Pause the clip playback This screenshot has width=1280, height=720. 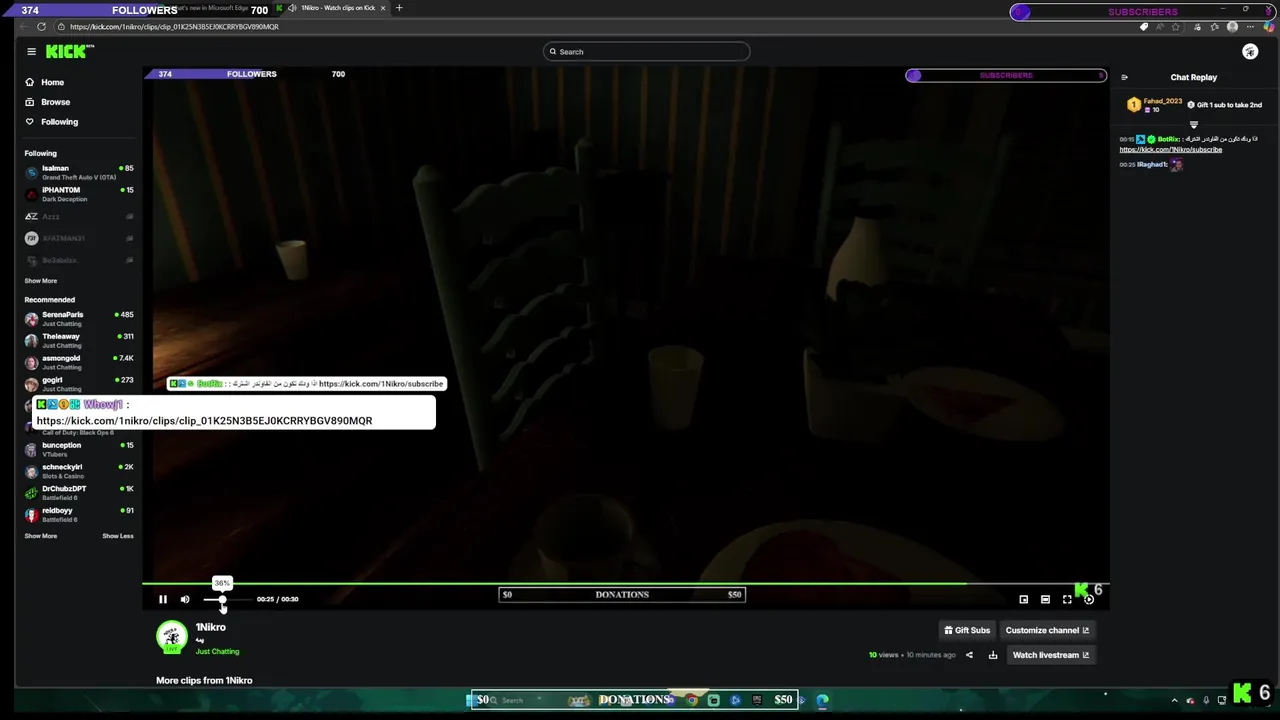163,599
